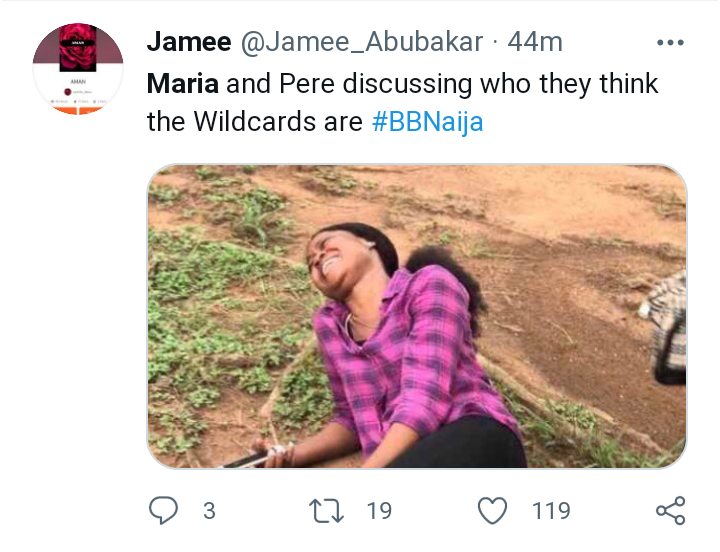
Task: Click the text "the Wildcards are"
Action: tap(255, 123)
